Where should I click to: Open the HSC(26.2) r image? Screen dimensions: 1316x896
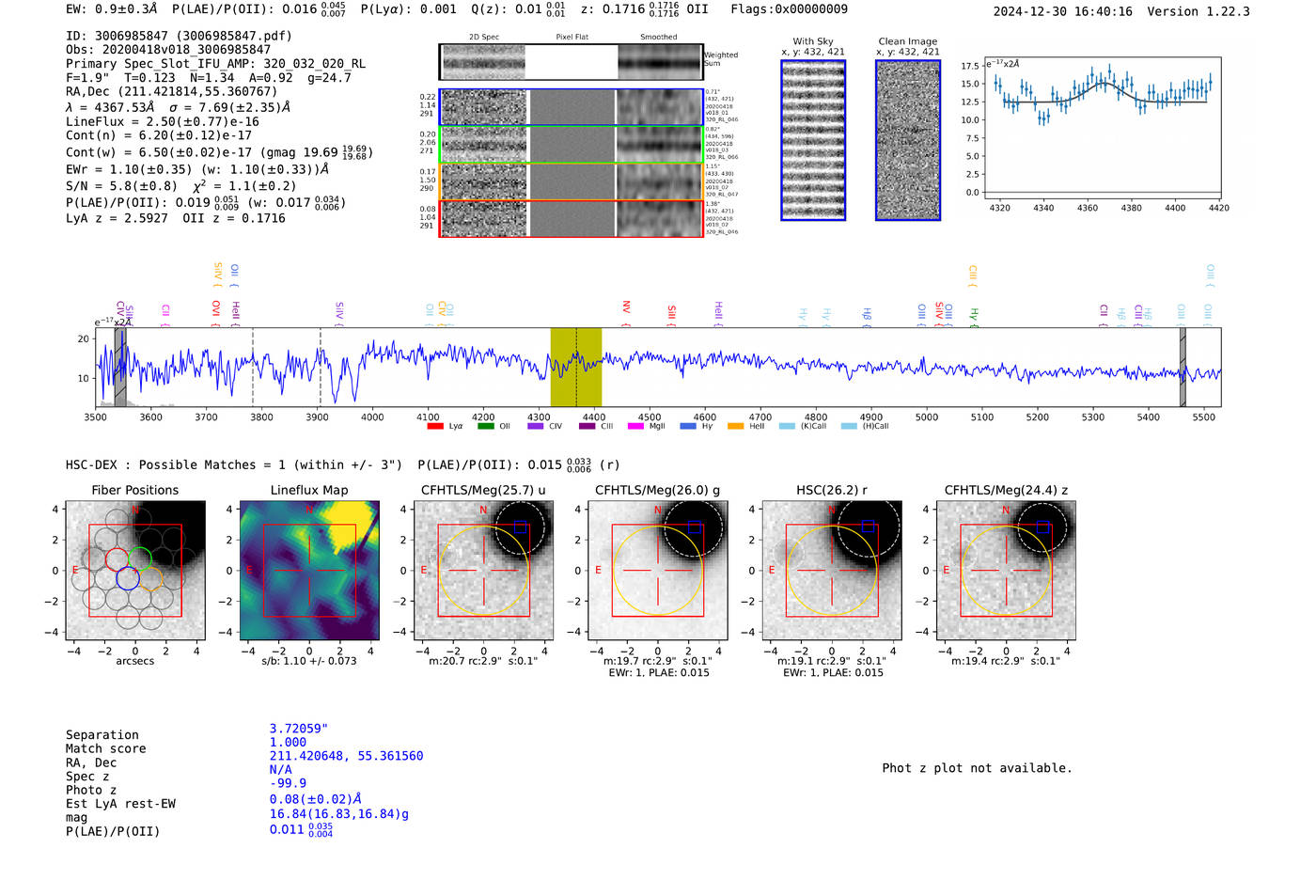831,571
